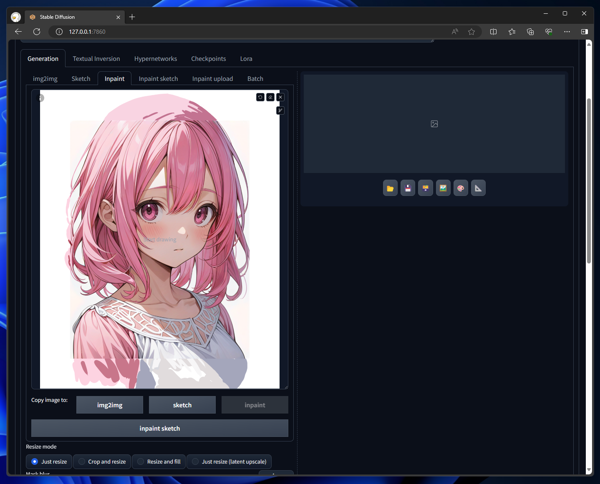Close the Stable Diffusion browser tab
The width and height of the screenshot is (600, 484).
point(118,17)
